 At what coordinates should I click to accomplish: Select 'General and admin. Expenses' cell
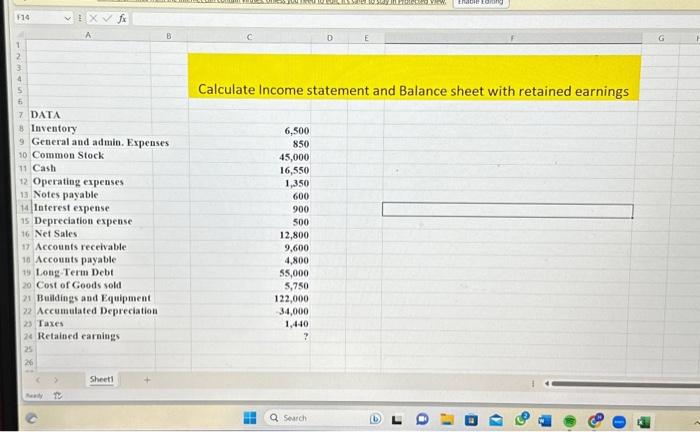pos(100,142)
